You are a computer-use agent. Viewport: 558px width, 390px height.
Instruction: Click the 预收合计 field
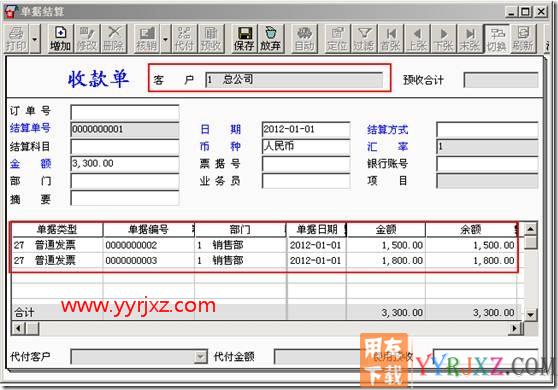(501, 80)
